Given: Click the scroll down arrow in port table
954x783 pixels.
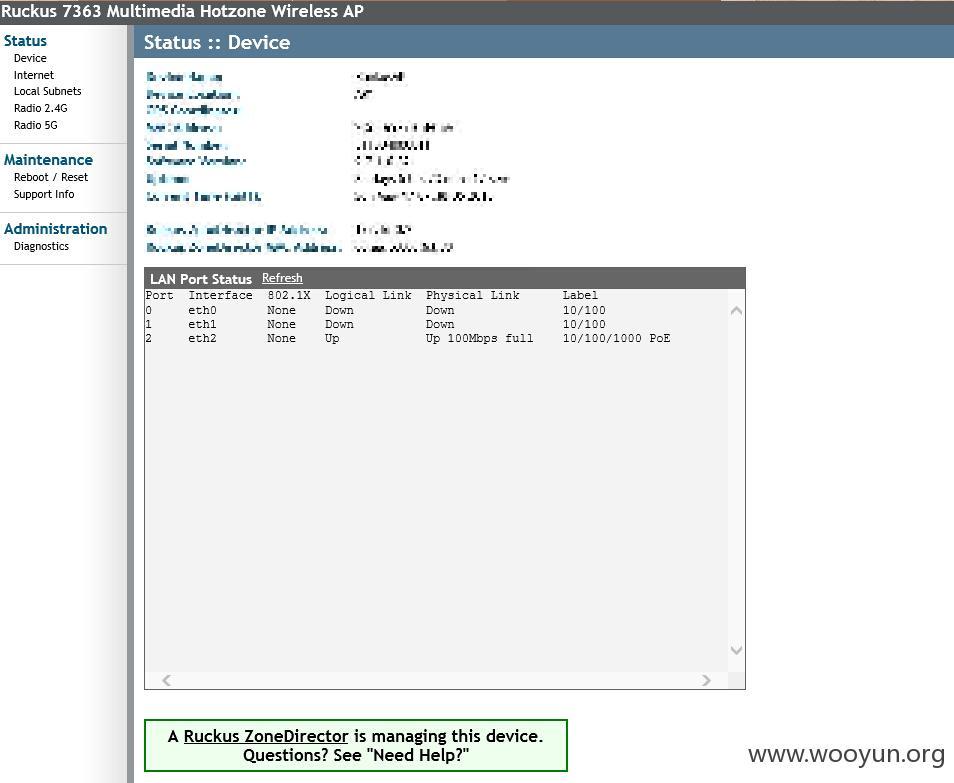Looking at the screenshot, I should point(736,650).
